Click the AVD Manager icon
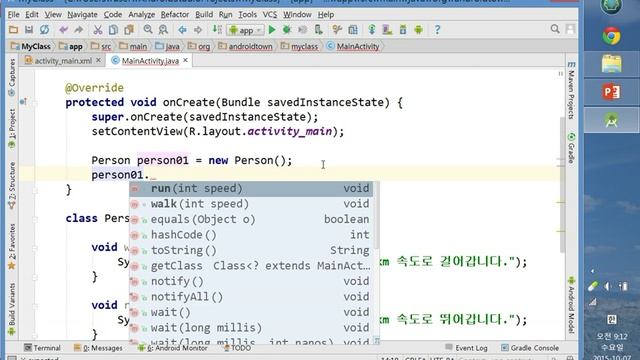The image size is (640, 360). [x=387, y=30]
